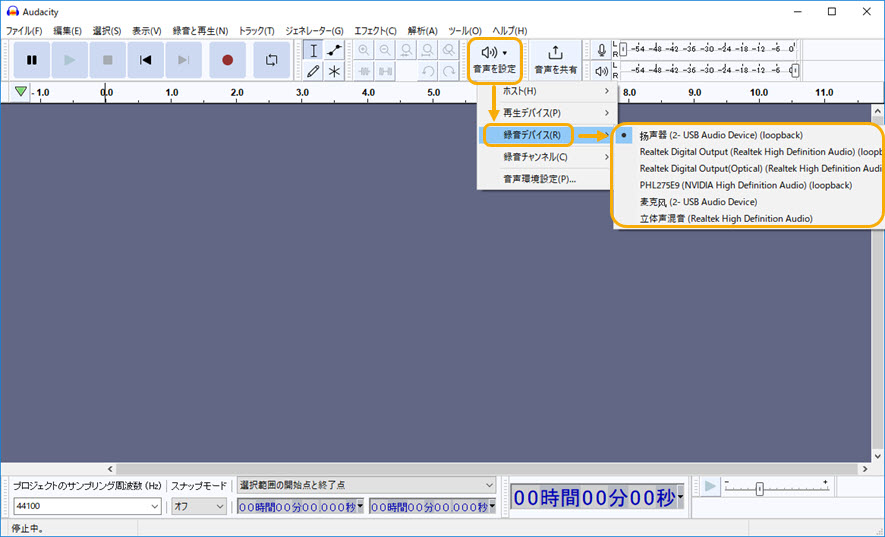Open the 編集(E) menu

click(x=67, y=30)
